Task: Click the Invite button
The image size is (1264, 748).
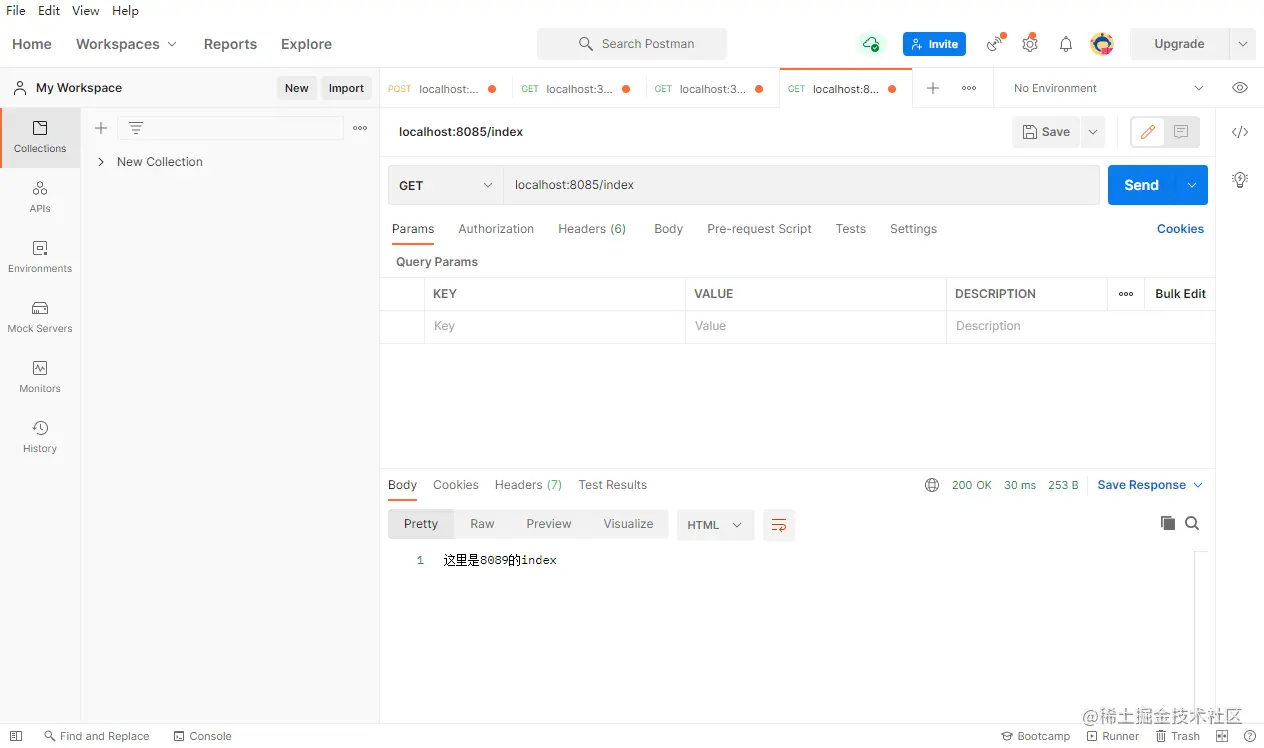Action: (934, 44)
